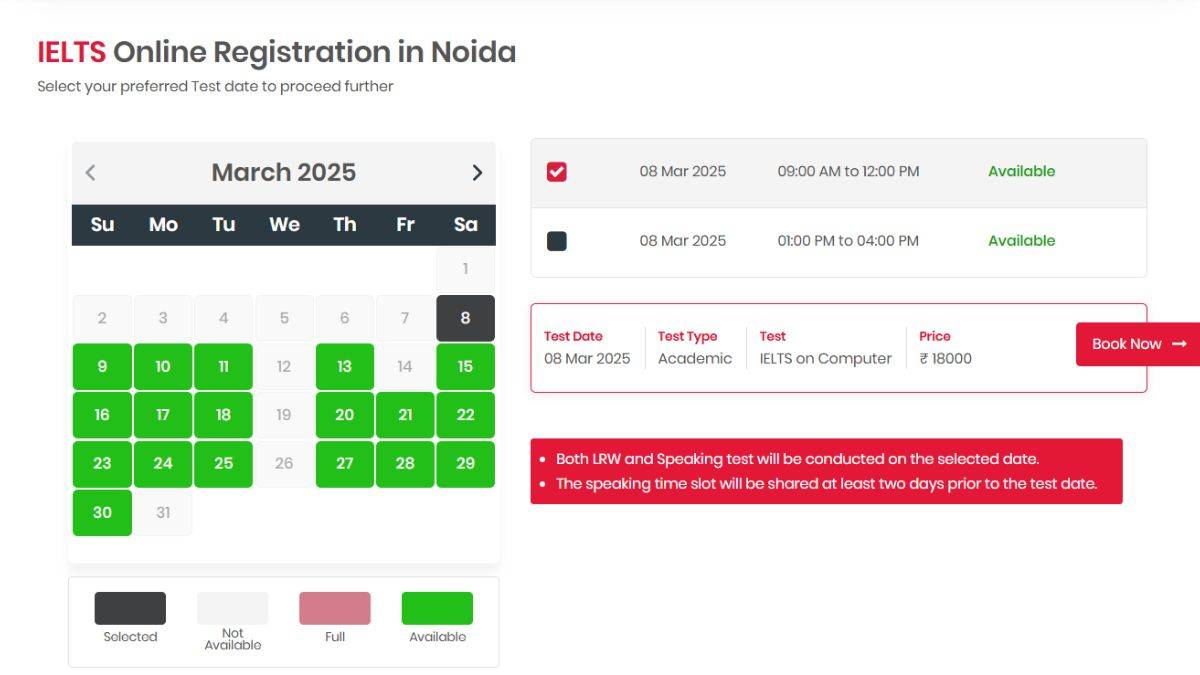Check the 01:00 PM to 04:00 PM slot

click(x=557, y=240)
